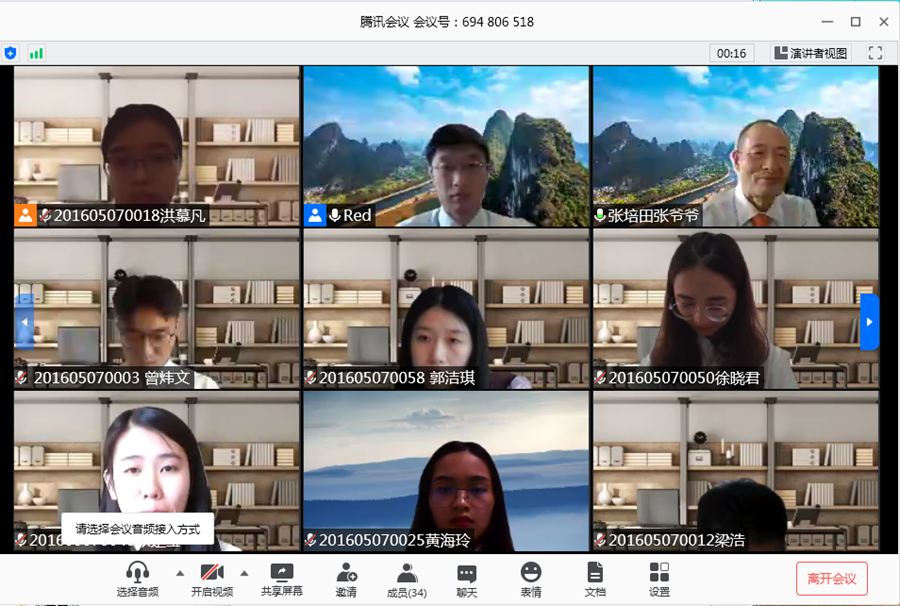Click the green network signal icon
This screenshot has height=606, width=900.
coord(37,53)
